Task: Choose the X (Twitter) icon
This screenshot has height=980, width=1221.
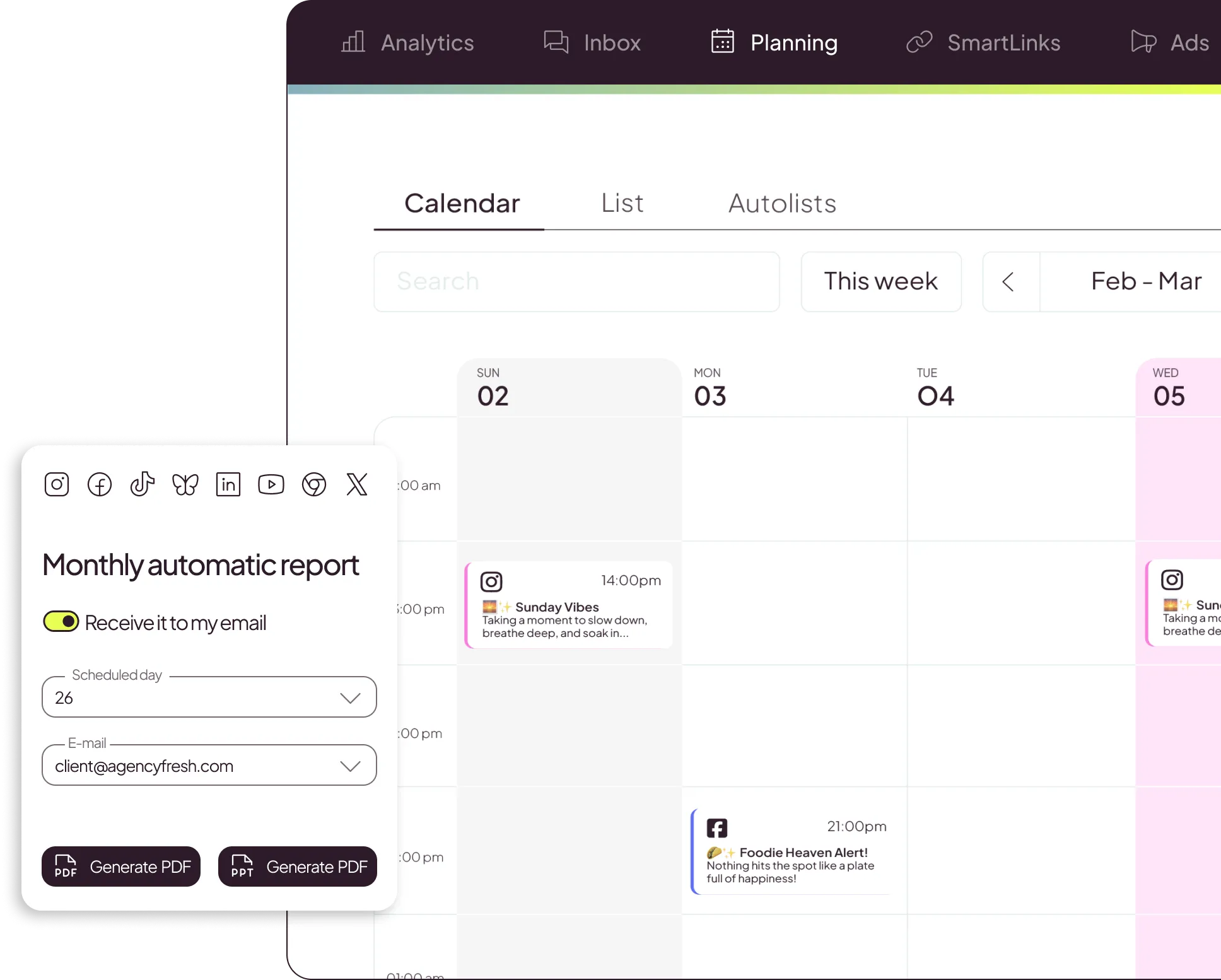Action: click(357, 484)
